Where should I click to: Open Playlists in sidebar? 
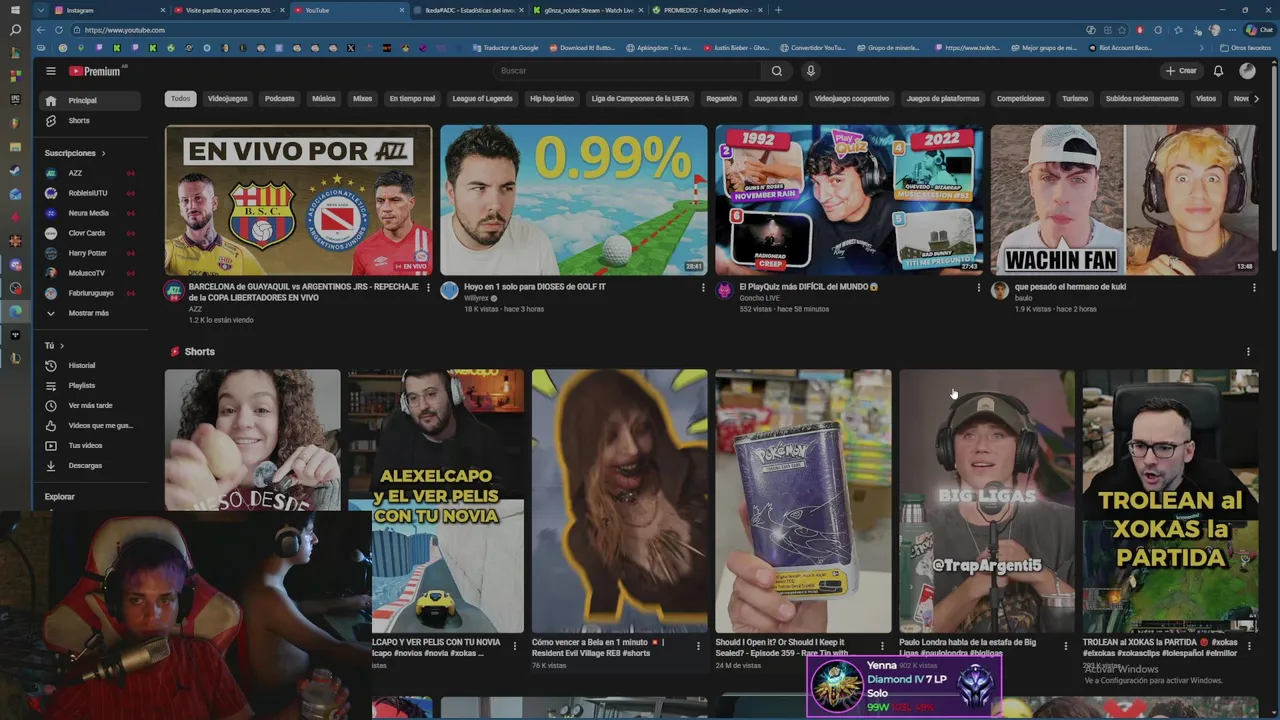pyautogui.click(x=89, y=385)
